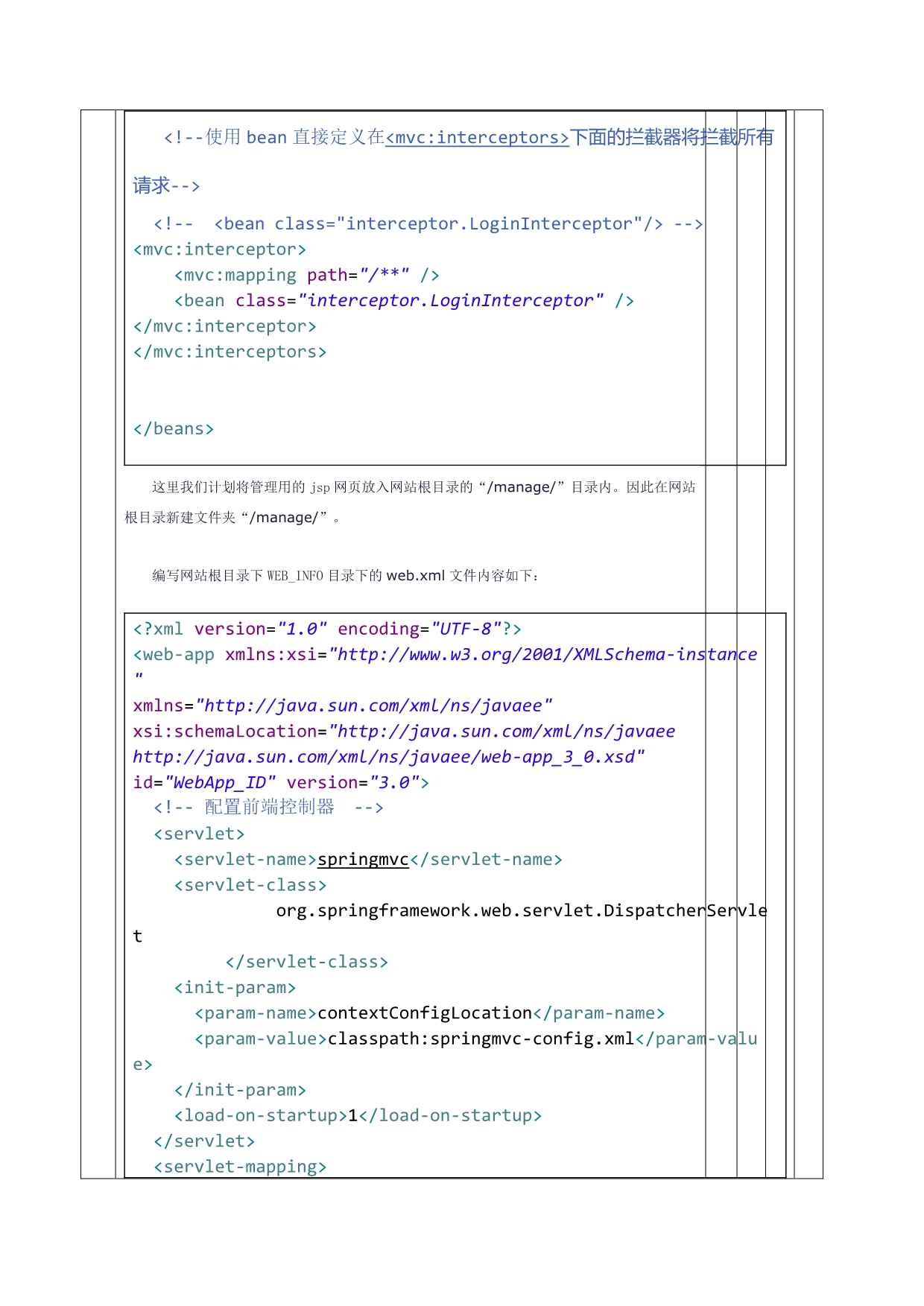
Task: Select the id="WebApp_ID" attribute text
Action: [204, 783]
